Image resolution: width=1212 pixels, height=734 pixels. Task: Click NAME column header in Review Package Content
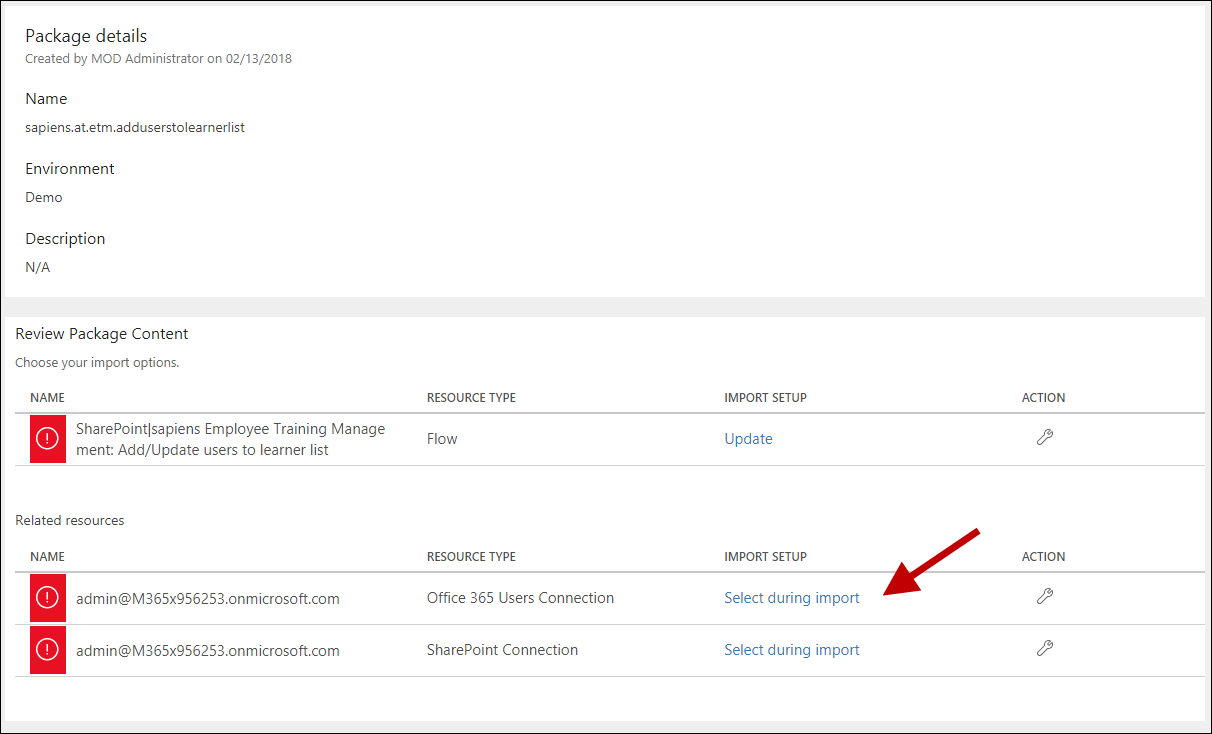(47, 398)
